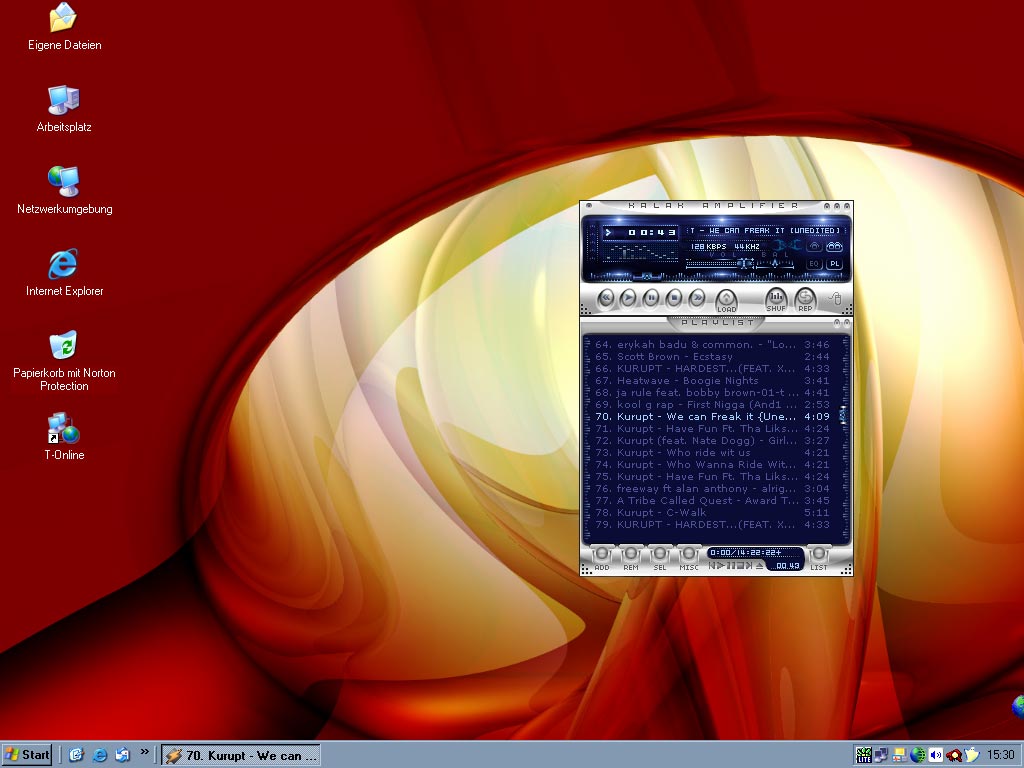Select track 67 Heatwave - Boogie Nights
Screen dimensions: 1024x768
(x=712, y=381)
